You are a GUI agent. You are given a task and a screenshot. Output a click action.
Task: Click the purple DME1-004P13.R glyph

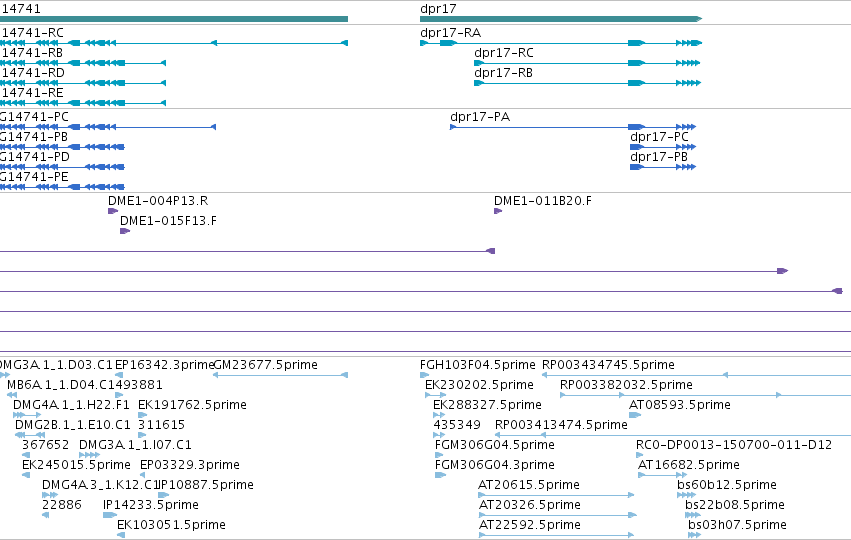(113, 211)
